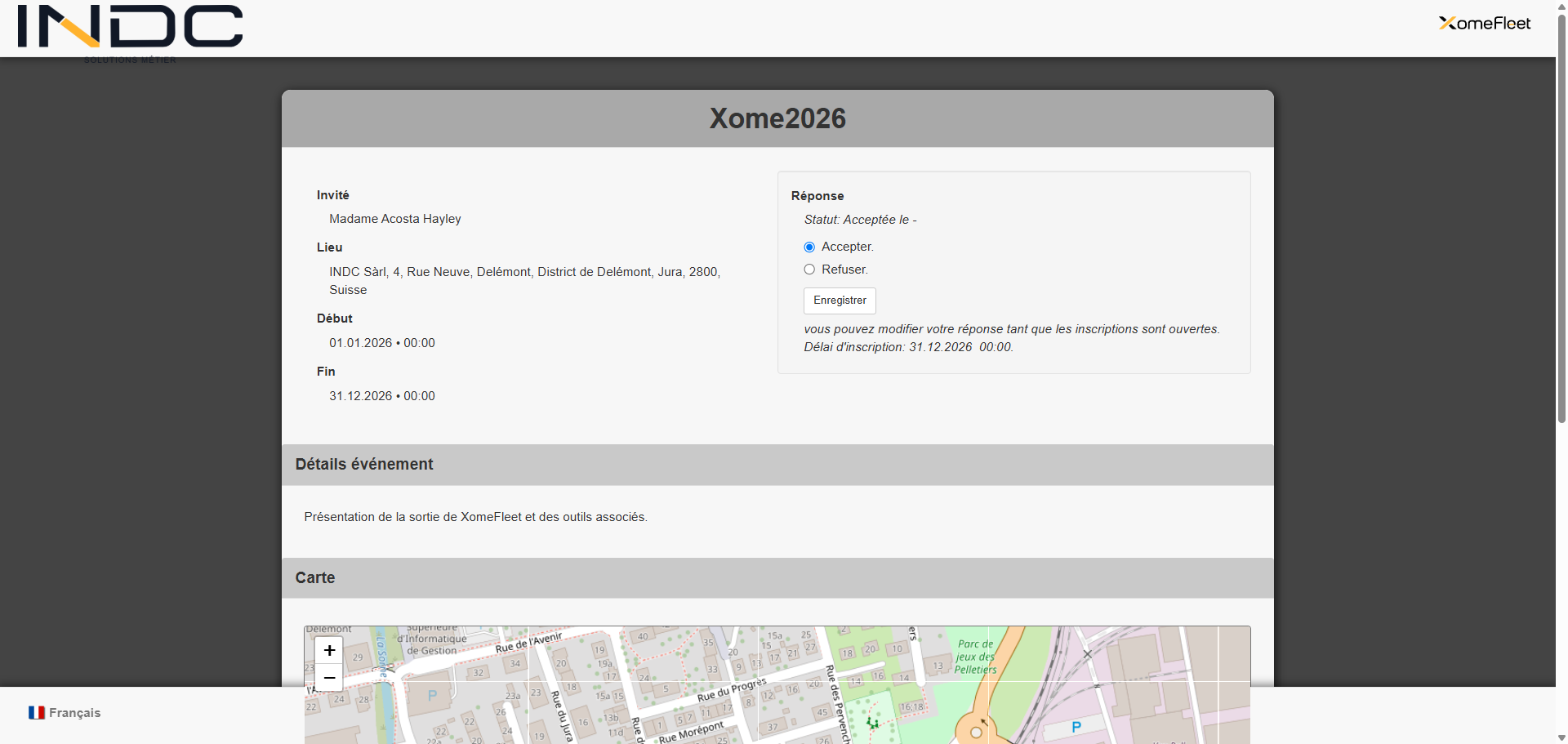Click the start date 01.01.2026 • 00:00
The height and width of the screenshot is (744, 1568).
(x=382, y=343)
